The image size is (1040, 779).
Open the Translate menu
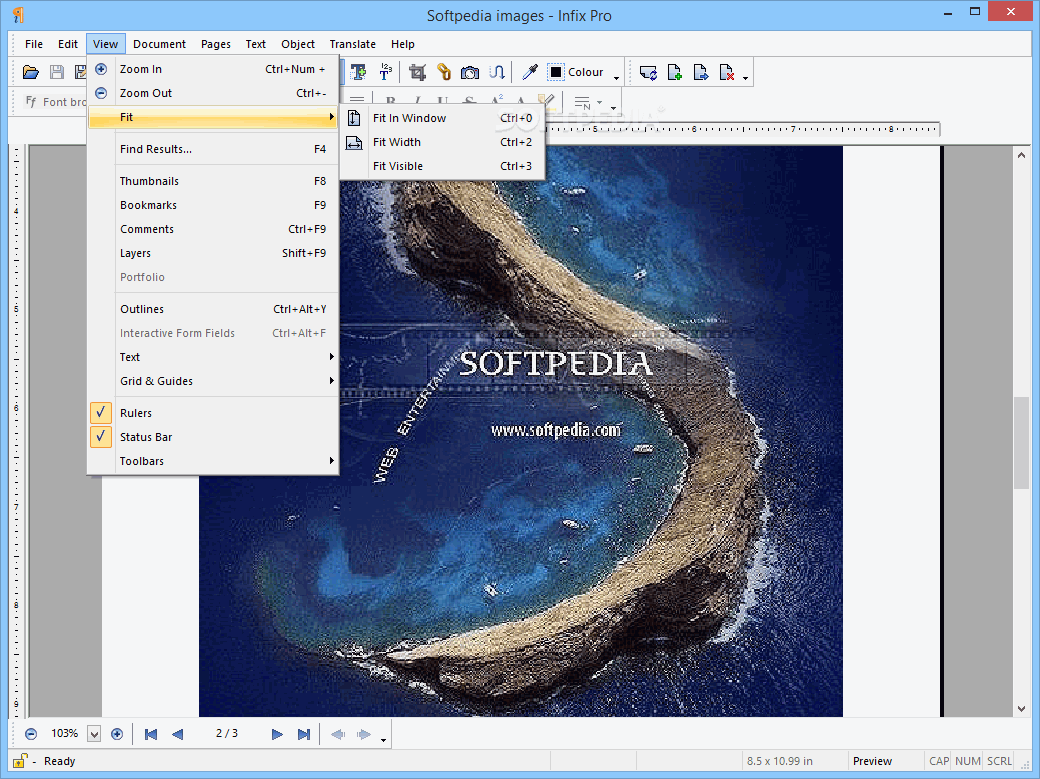[353, 44]
